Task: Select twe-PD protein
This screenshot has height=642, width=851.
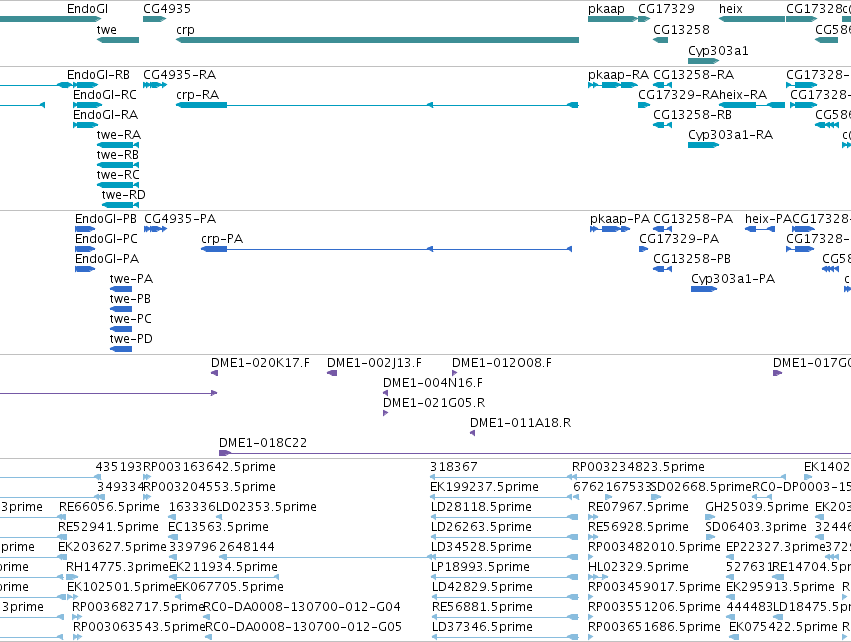Action: pyautogui.click(x=121, y=349)
